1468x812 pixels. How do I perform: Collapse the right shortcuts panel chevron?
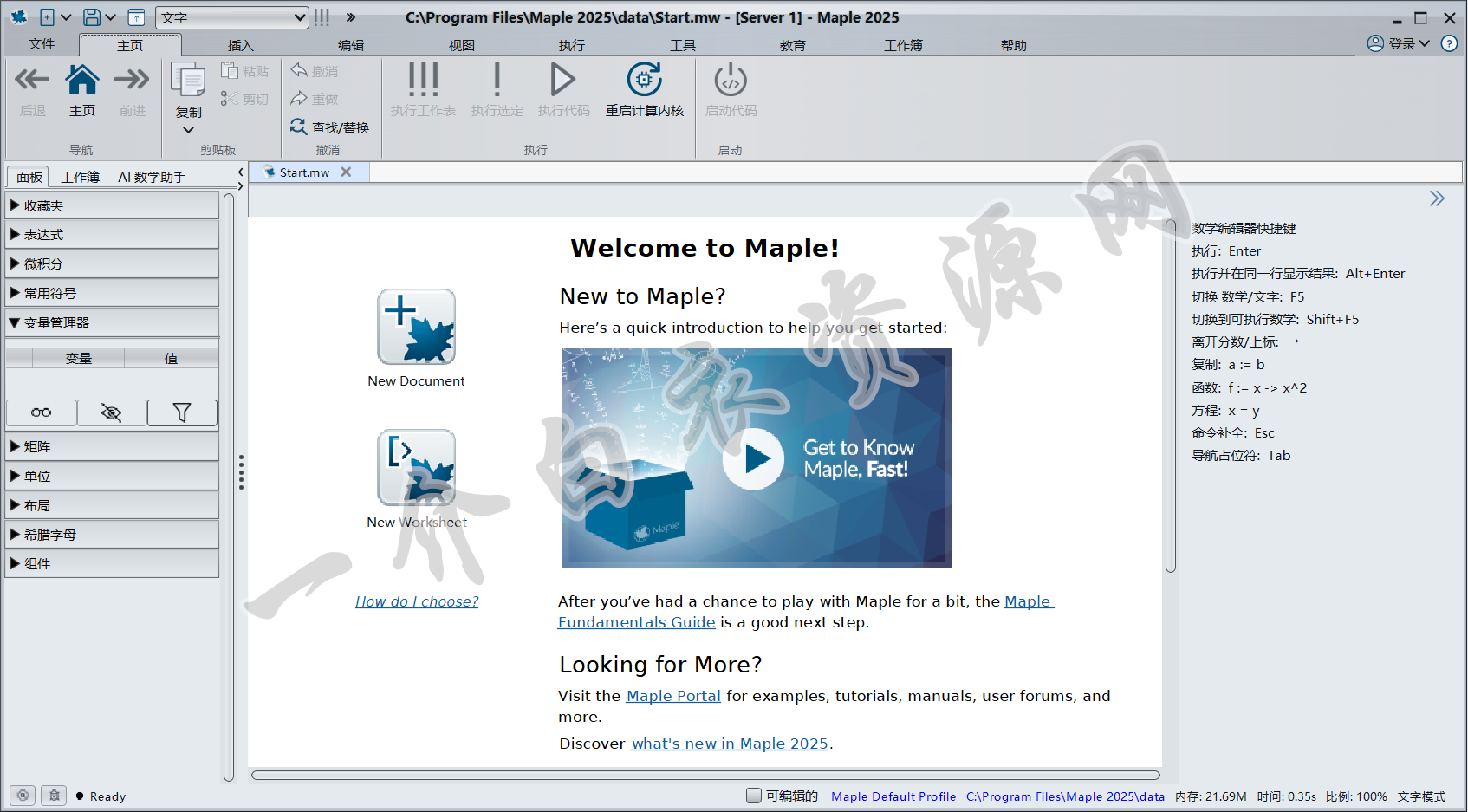(1437, 198)
